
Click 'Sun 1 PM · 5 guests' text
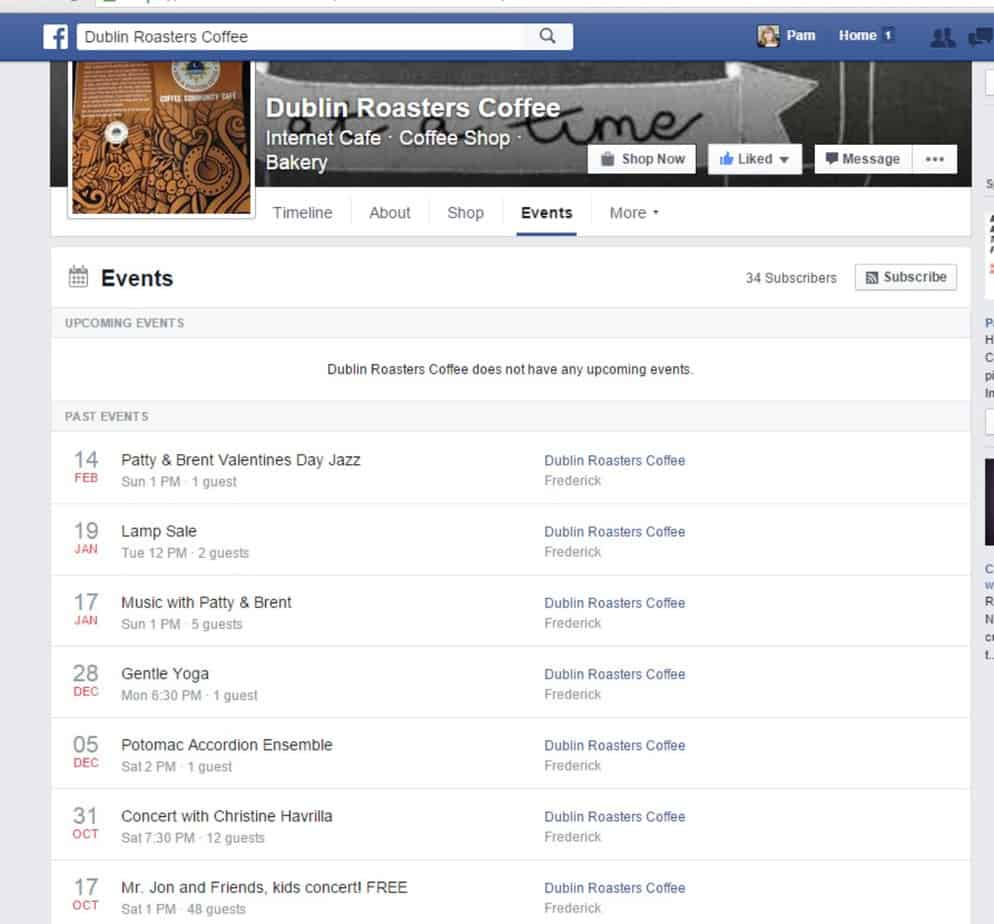pos(181,624)
